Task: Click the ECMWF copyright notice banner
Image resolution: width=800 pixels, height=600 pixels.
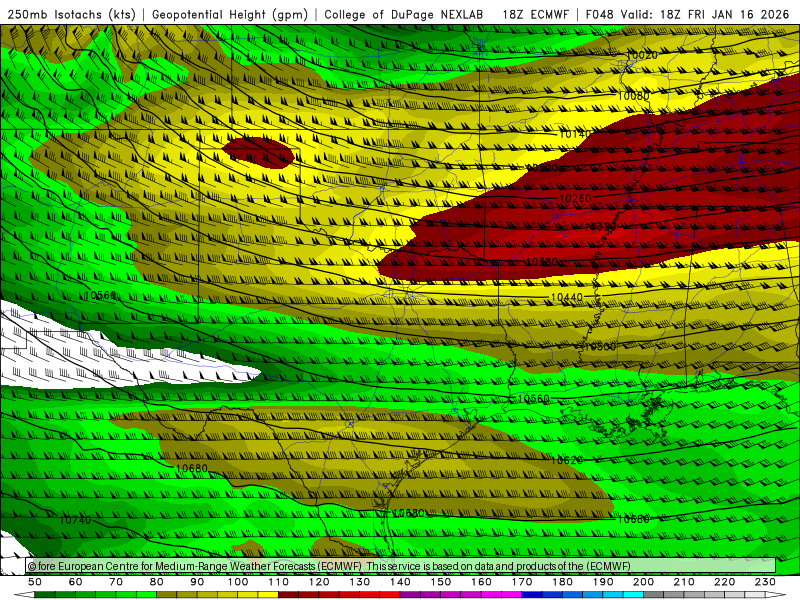Action: tap(401, 566)
